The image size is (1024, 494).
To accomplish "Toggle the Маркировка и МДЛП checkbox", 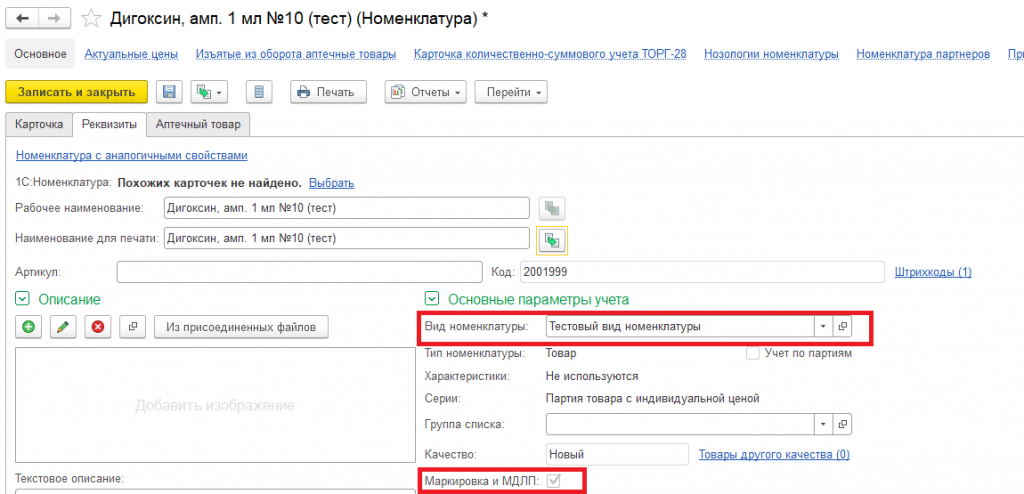I will pyautogui.click(x=554, y=482).
